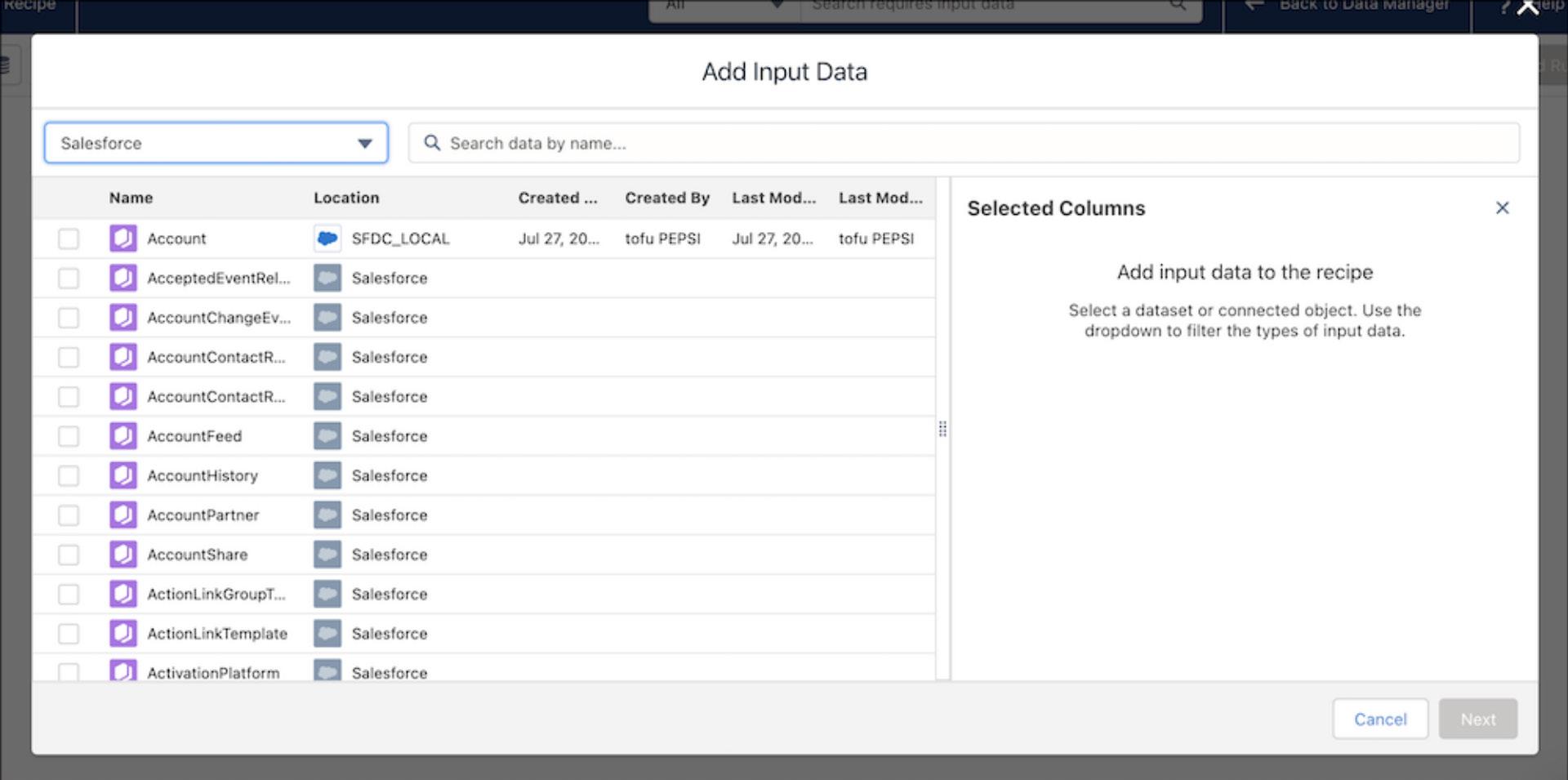The image size is (1568, 780).
Task: Click the SFDC_LOCAL location text
Action: point(400,238)
